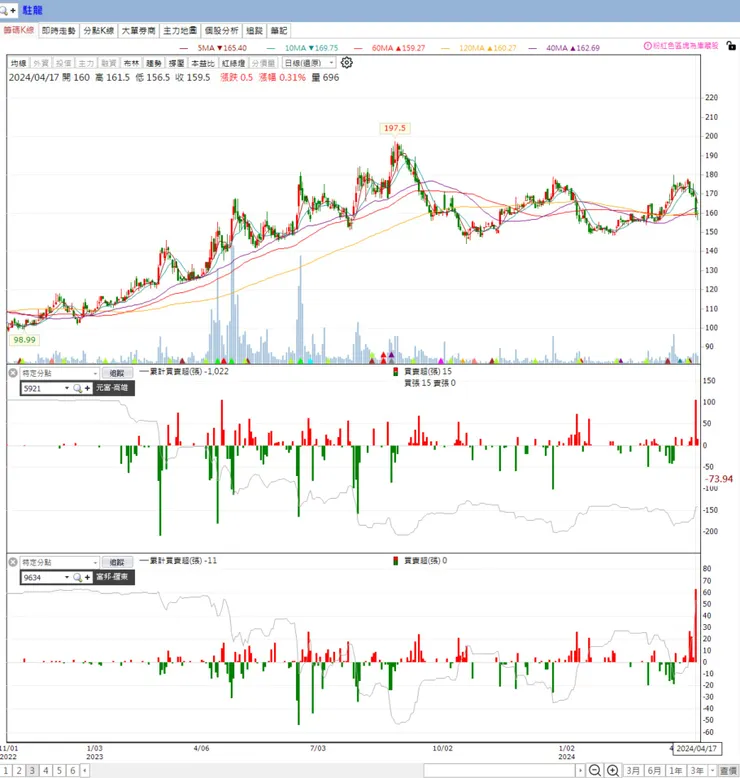Image resolution: width=740 pixels, height=778 pixels.
Task: Click the right arrow on bottom scrollbar
Action: [x=580, y=771]
